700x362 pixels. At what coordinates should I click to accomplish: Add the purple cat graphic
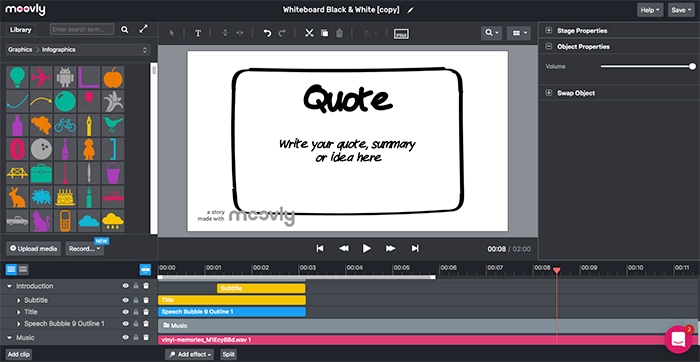click(41, 221)
